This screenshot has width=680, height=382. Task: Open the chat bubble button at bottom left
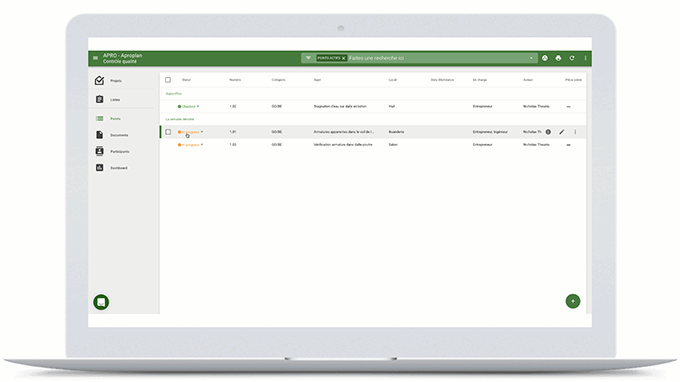coord(101,302)
